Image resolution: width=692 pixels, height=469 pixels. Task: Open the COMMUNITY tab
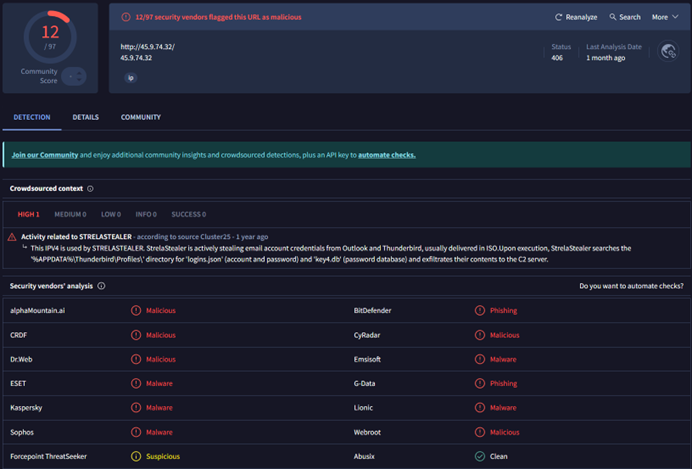[x=141, y=117]
